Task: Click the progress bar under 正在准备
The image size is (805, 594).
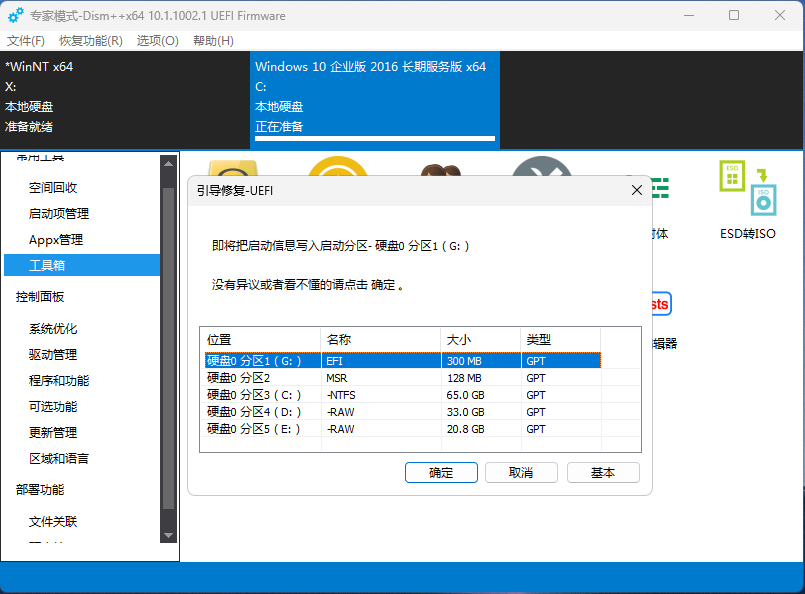Action: (x=375, y=138)
